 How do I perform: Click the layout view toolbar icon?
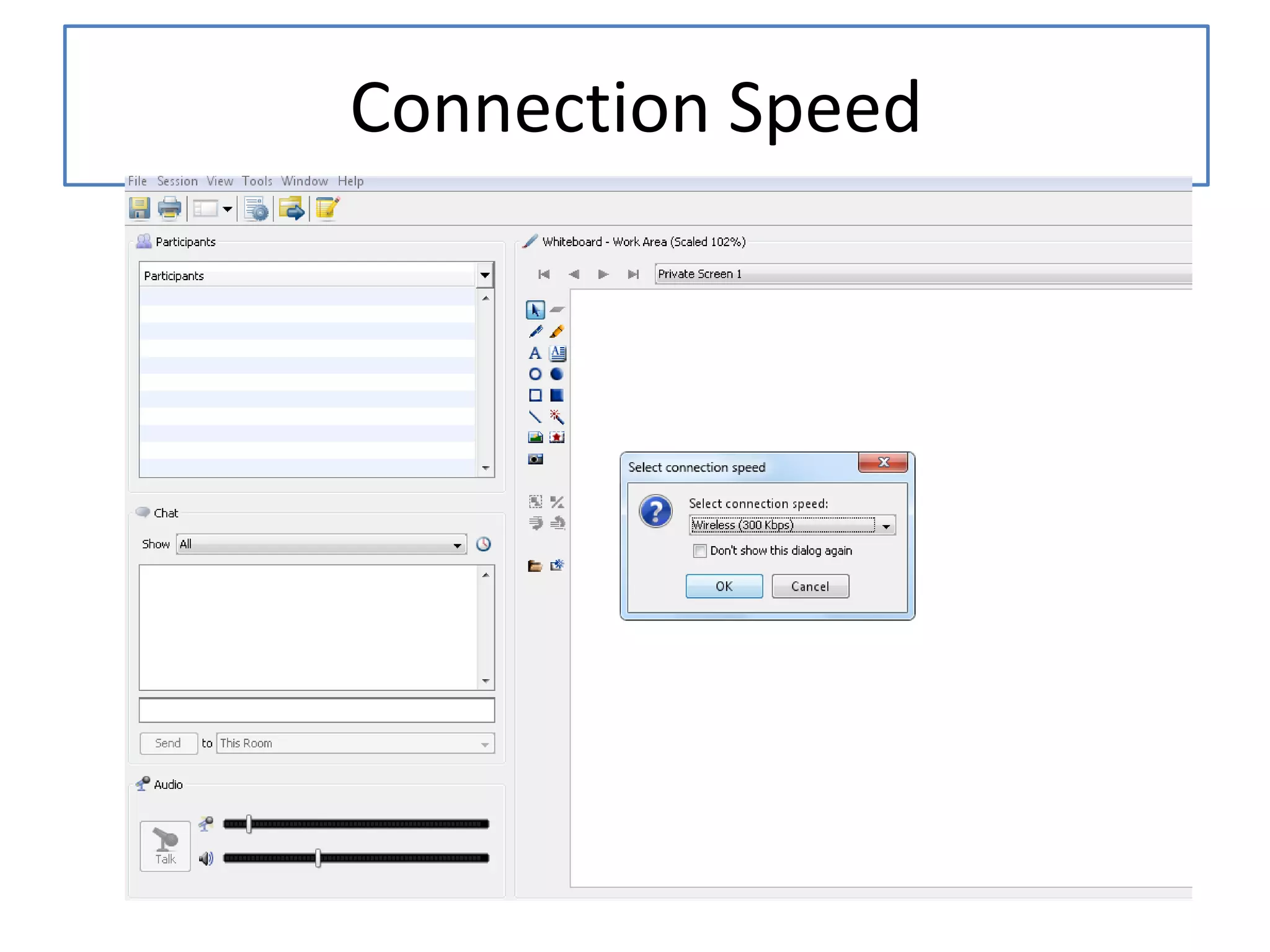tap(205, 209)
